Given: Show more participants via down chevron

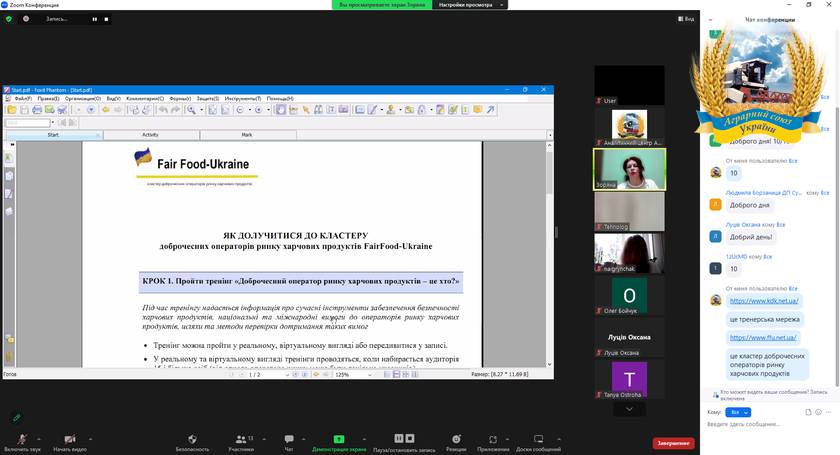Looking at the screenshot, I should pyautogui.click(x=629, y=409).
